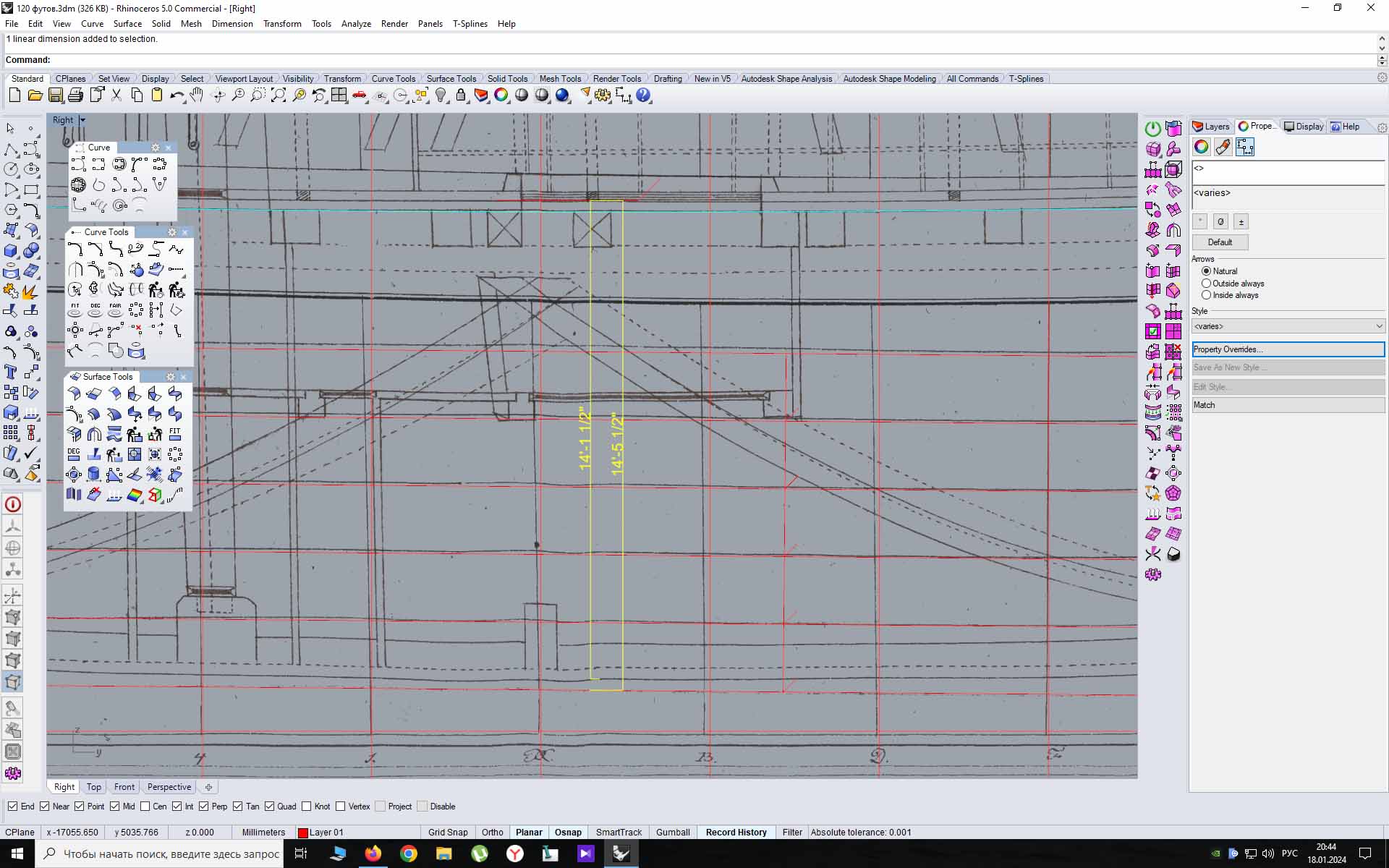Click the Zoom Extents icon
This screenshot has width=1389, height=868.
tap(278, 95)
